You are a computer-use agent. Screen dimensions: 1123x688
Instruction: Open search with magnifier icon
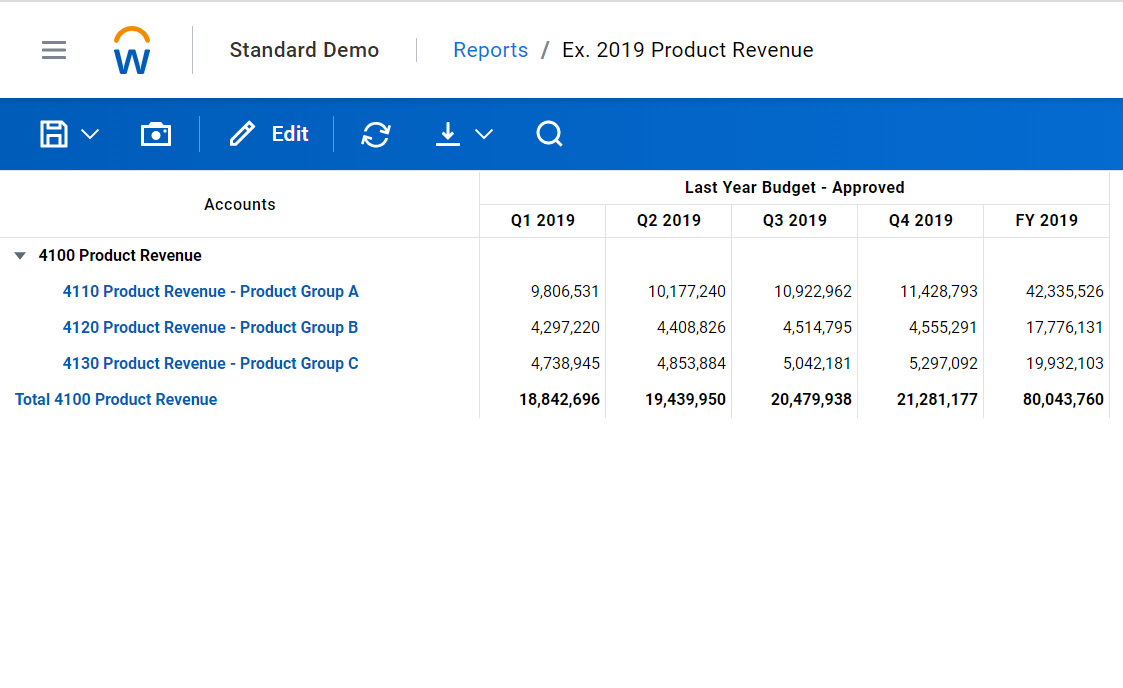549,134
